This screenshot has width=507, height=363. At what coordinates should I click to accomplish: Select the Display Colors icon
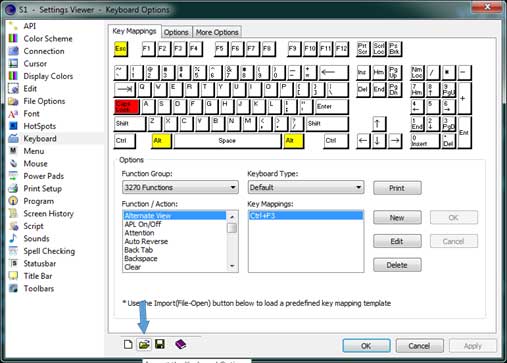point(13,76)
